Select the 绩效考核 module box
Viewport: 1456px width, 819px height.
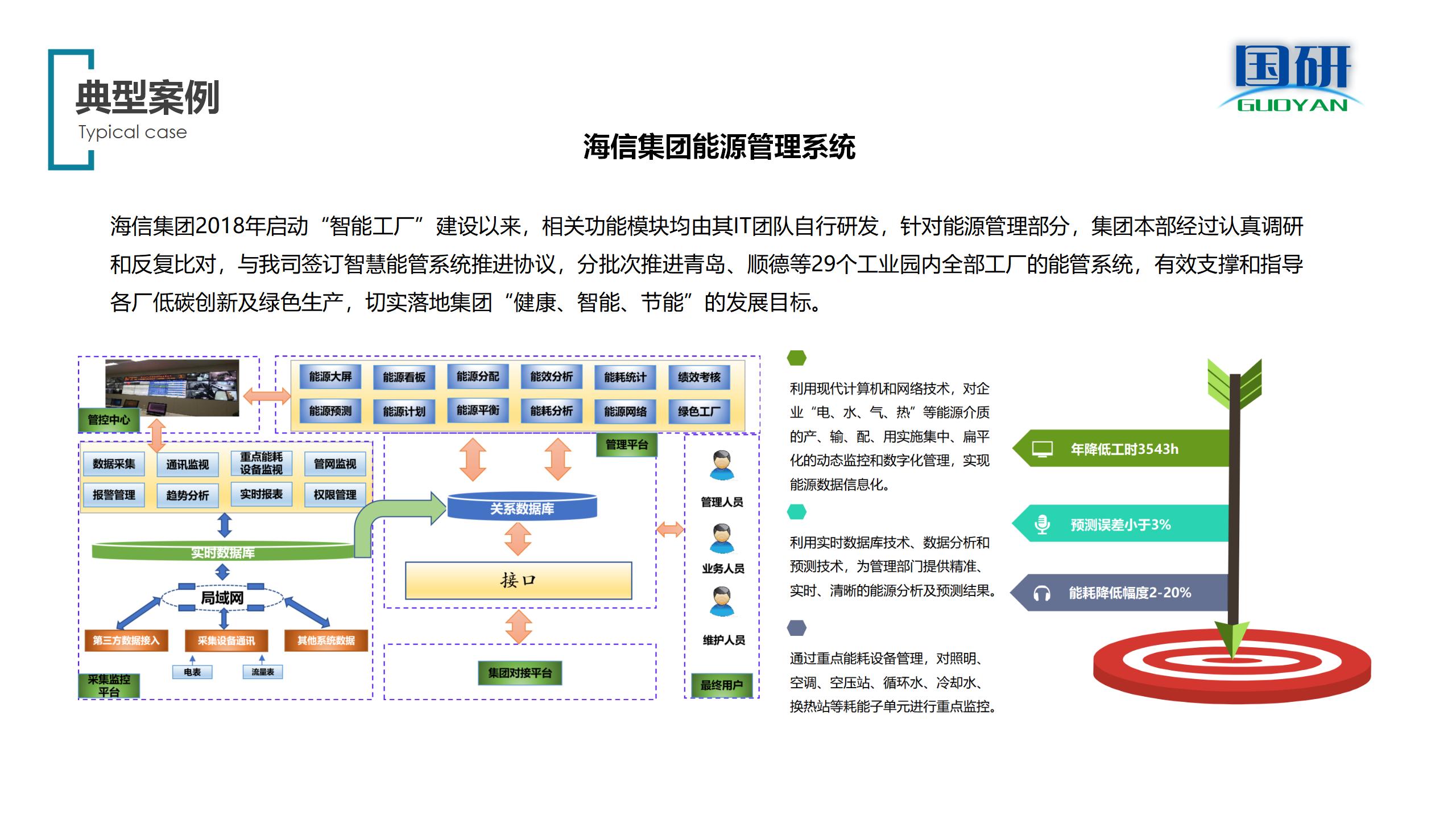[x=699, y=377]
